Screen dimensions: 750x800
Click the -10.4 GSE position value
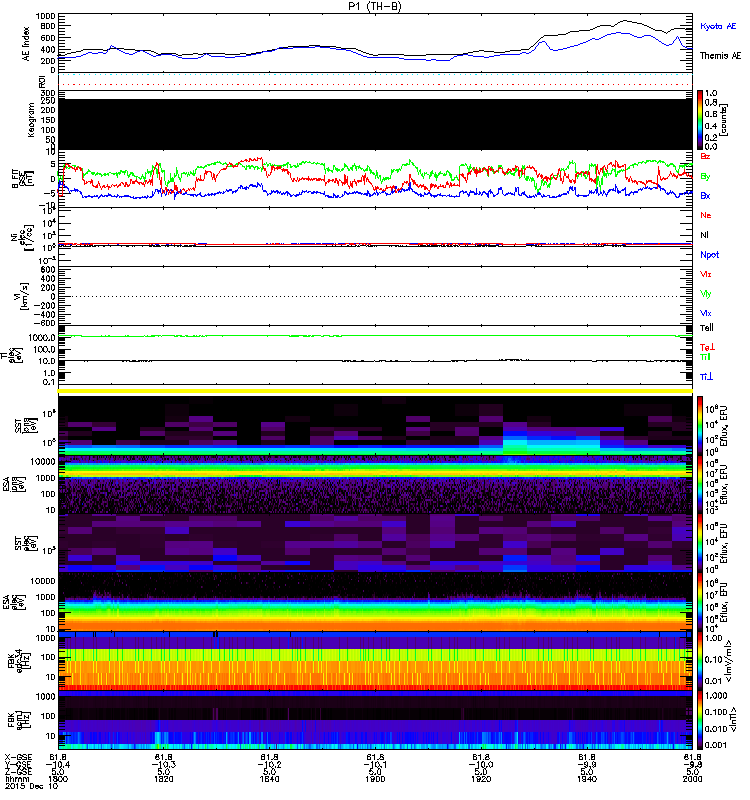(58, 765)
